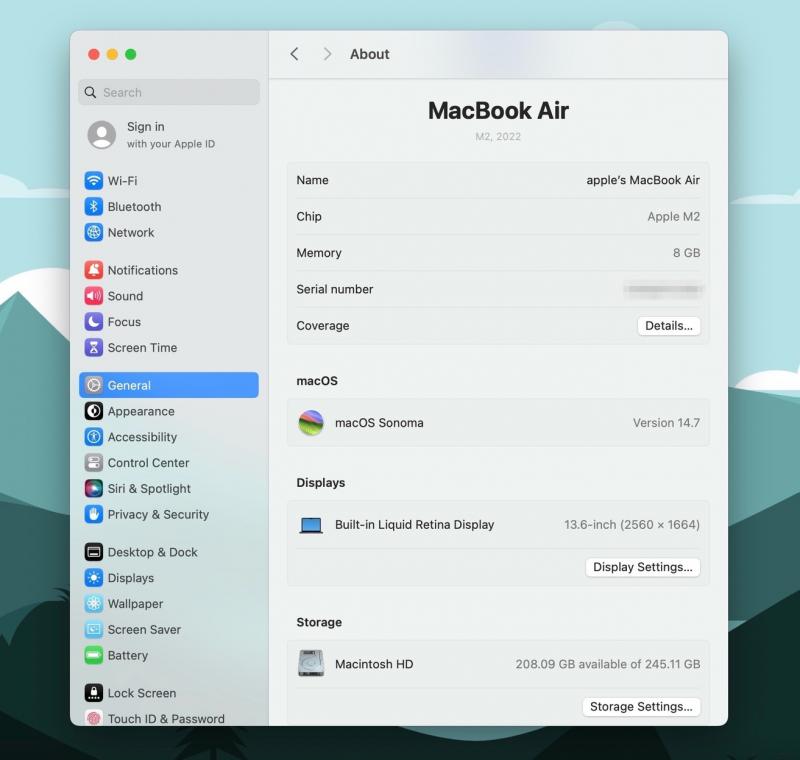The height and width of the screenshot is (760, 800).
Task: Select the Wallpaper flower icon
Action: 93,603
